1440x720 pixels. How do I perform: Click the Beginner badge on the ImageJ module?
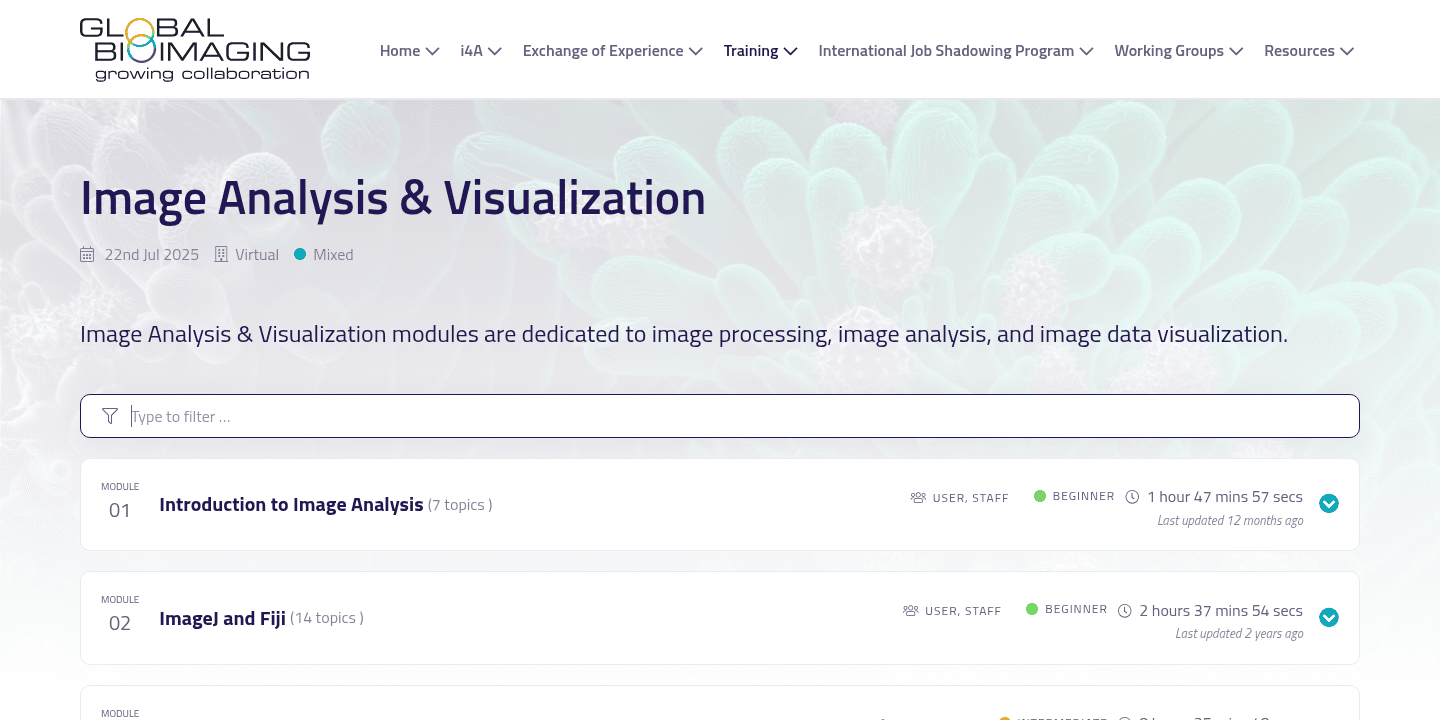[x=1077, y=609]
